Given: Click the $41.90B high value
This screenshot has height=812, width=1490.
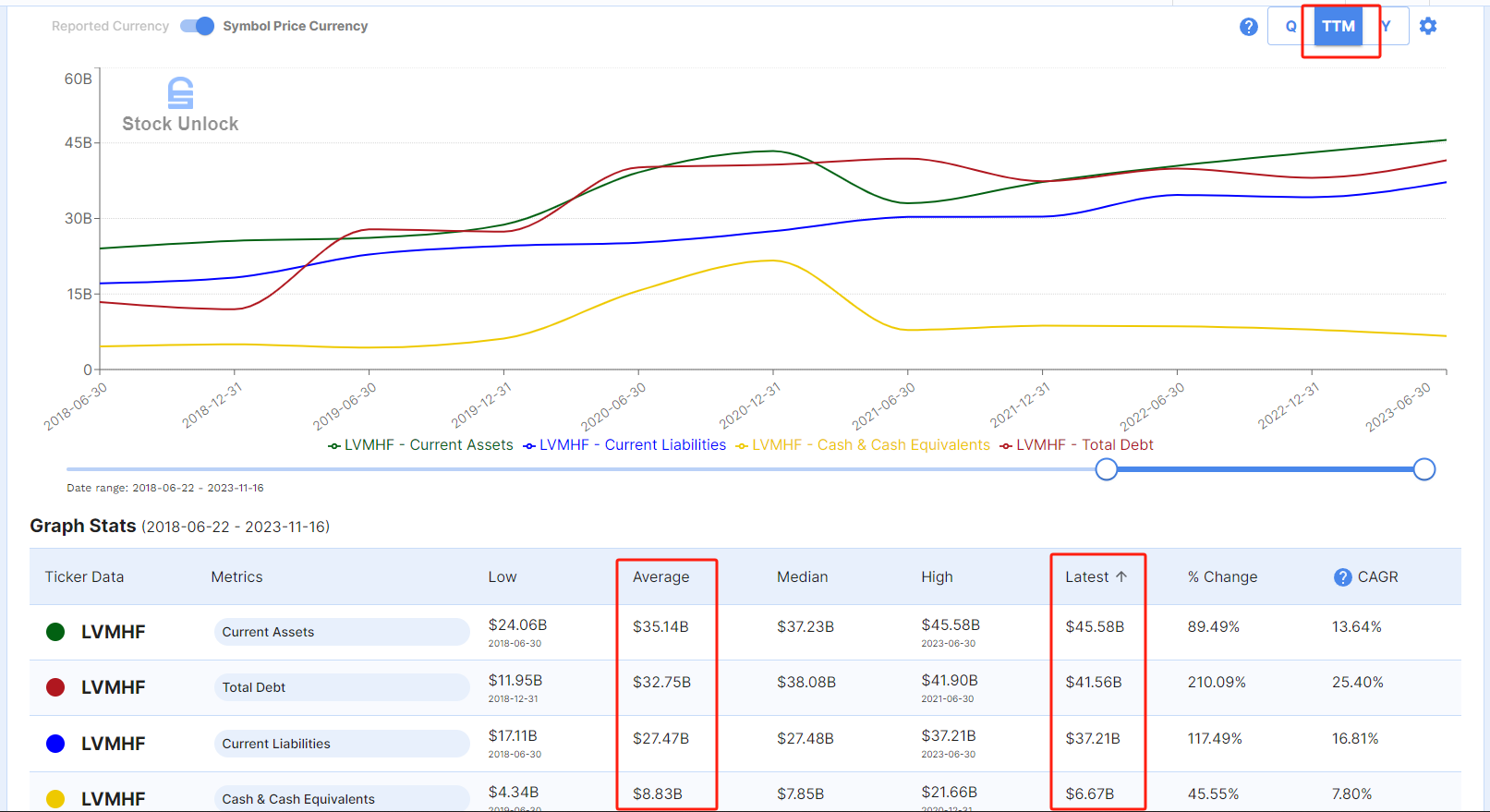Looking at the screenshot, I should pos(950,681).
